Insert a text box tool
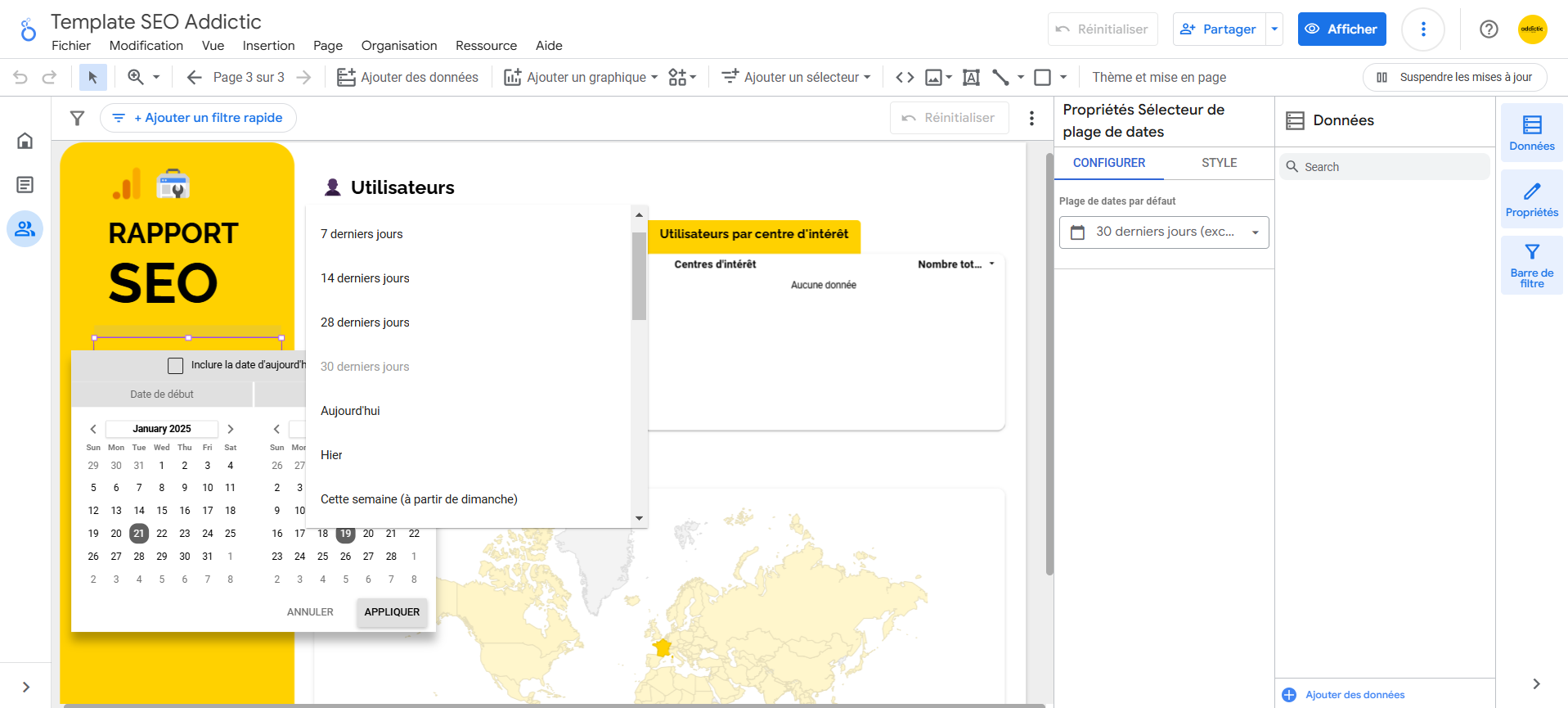 pyautogui.click(x=971, y=77)
